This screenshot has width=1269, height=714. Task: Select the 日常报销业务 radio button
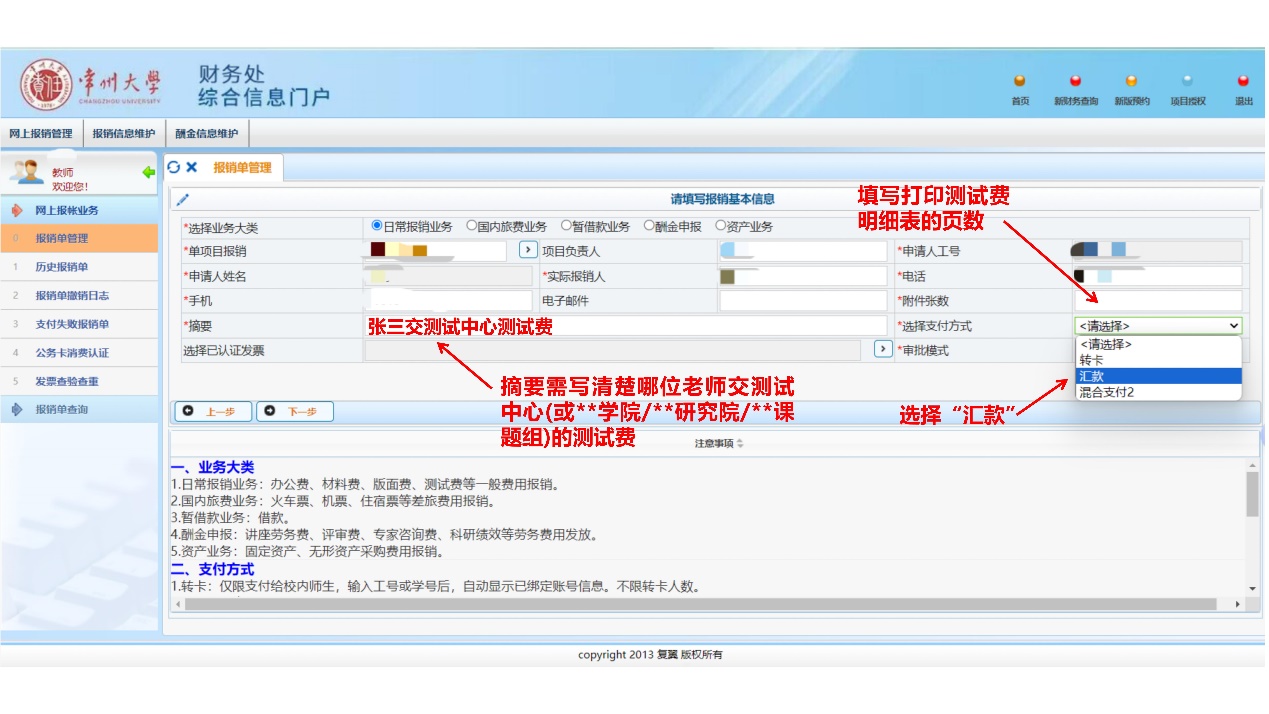point(377,226)
